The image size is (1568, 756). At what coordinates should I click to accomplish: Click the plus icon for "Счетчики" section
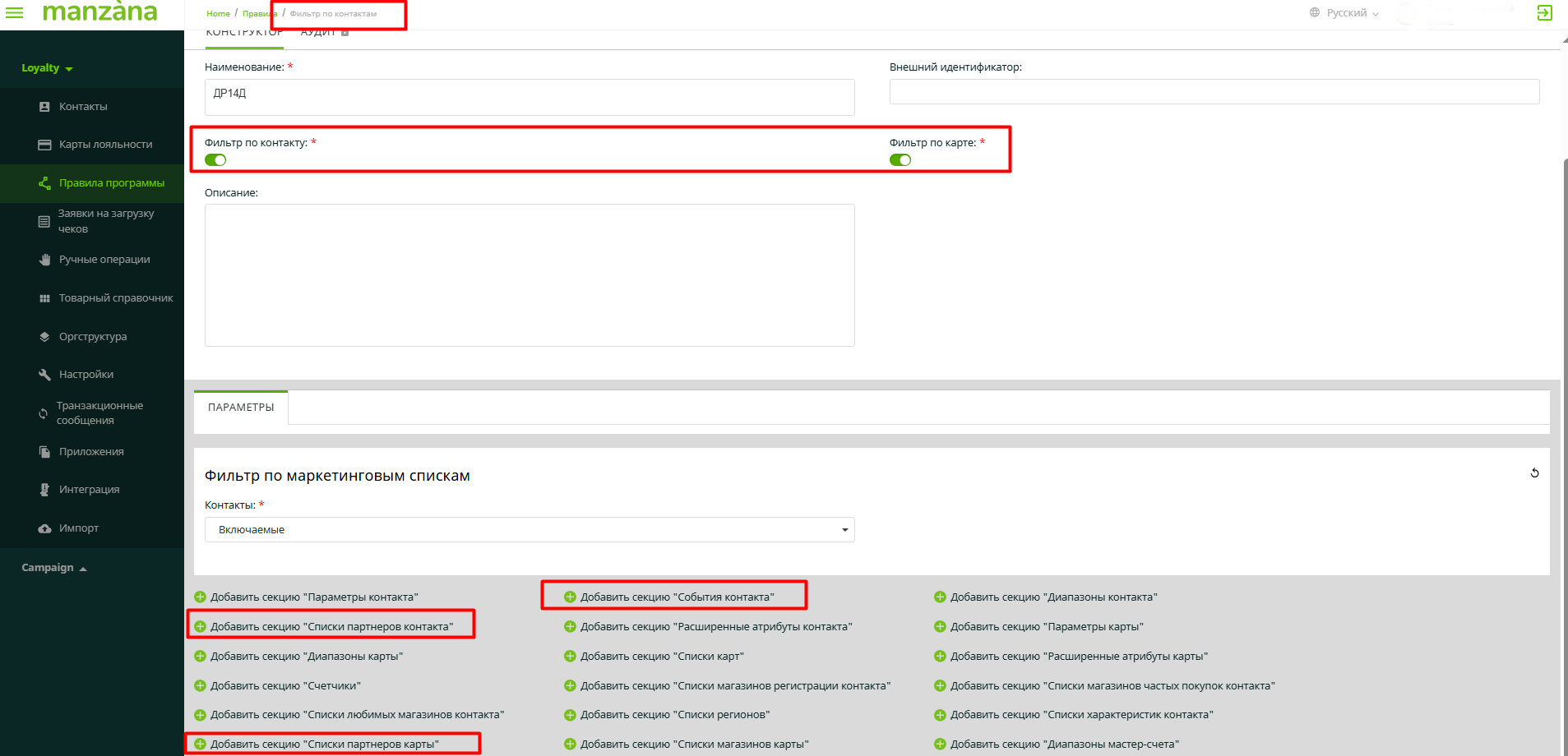tap(200, 686)
